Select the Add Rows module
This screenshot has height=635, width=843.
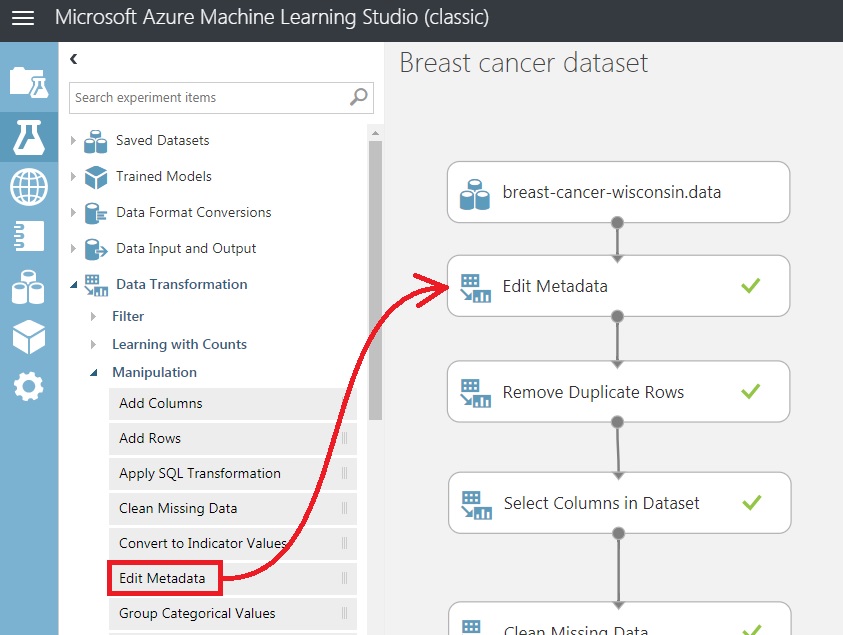coord(233,438)
